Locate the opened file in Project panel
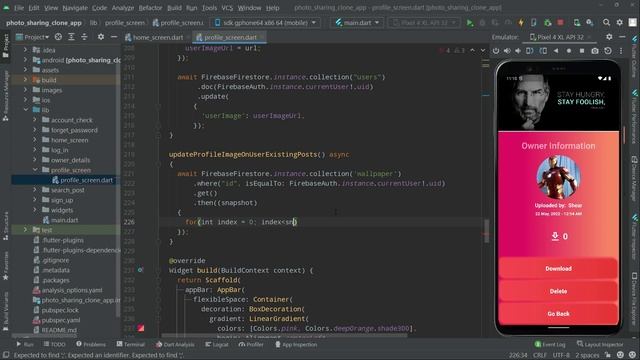 (x=58, y=37)
